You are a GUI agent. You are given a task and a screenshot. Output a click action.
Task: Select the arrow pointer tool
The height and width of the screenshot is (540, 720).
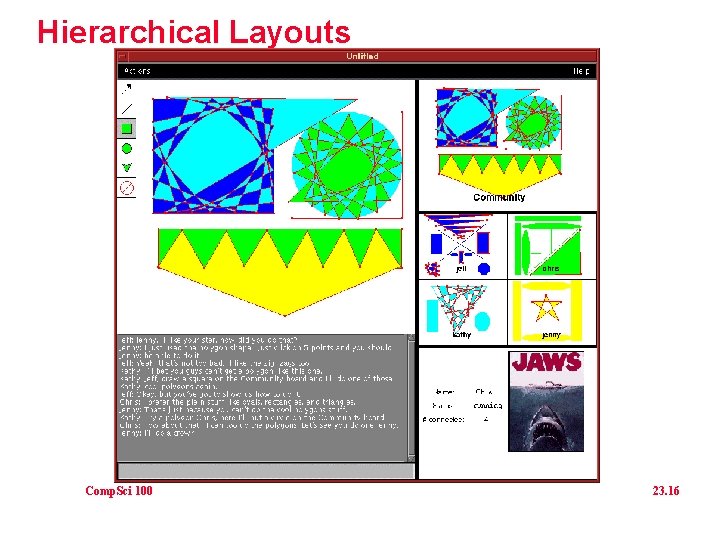click(x=127, y=89)
